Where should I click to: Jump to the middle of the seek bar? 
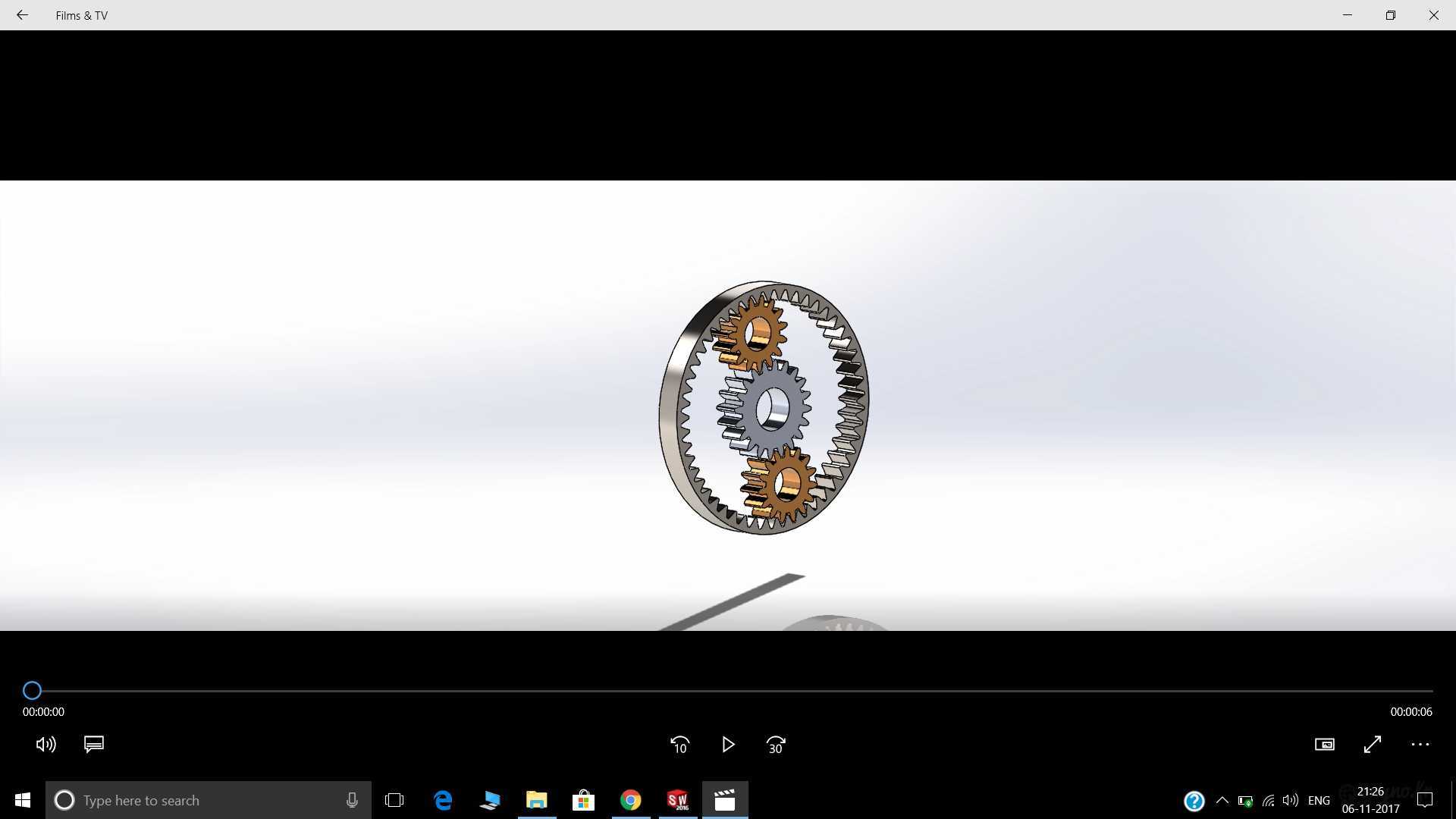click(x=728, y=691)
